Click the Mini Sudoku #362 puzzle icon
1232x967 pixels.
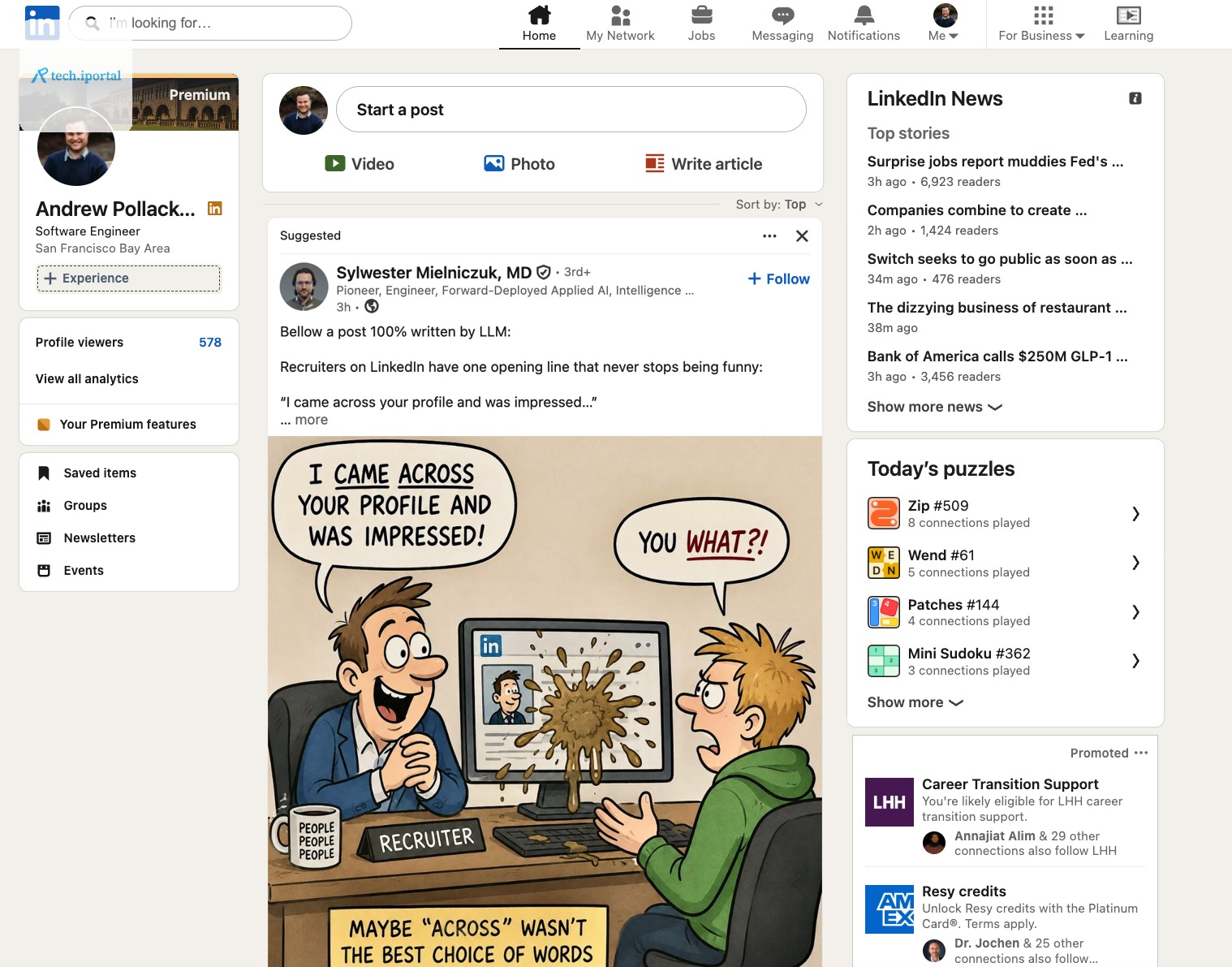point(884,661)
